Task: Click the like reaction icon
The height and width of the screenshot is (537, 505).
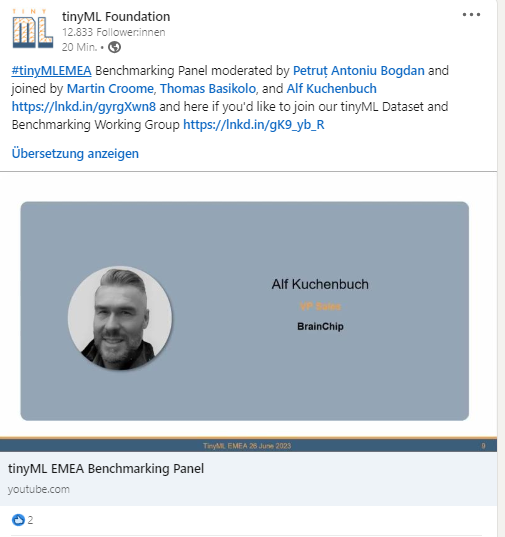Action: pyautogui.click(x=18, y=520)
